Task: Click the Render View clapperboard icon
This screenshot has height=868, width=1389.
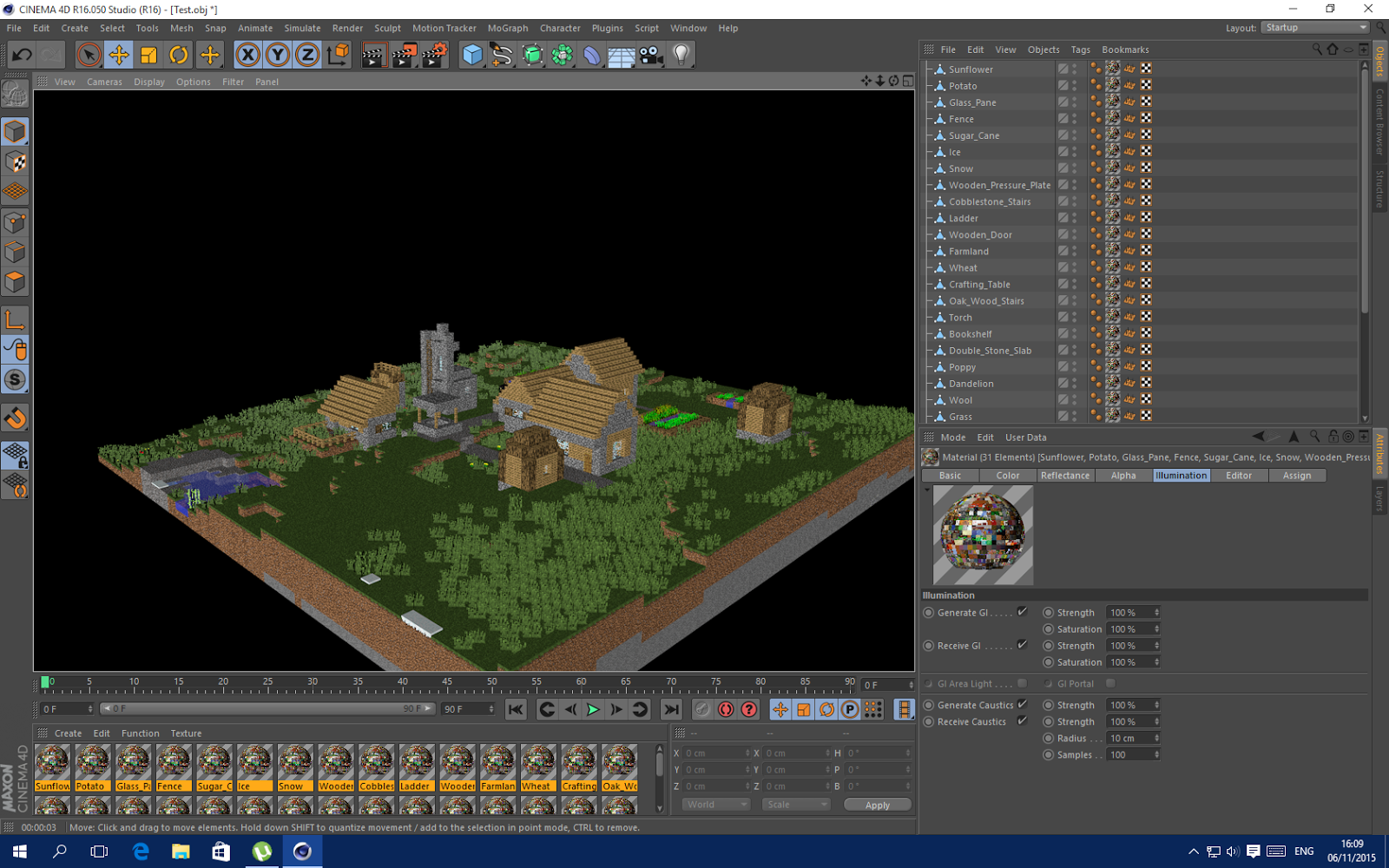Action: [x=374, y=55]
